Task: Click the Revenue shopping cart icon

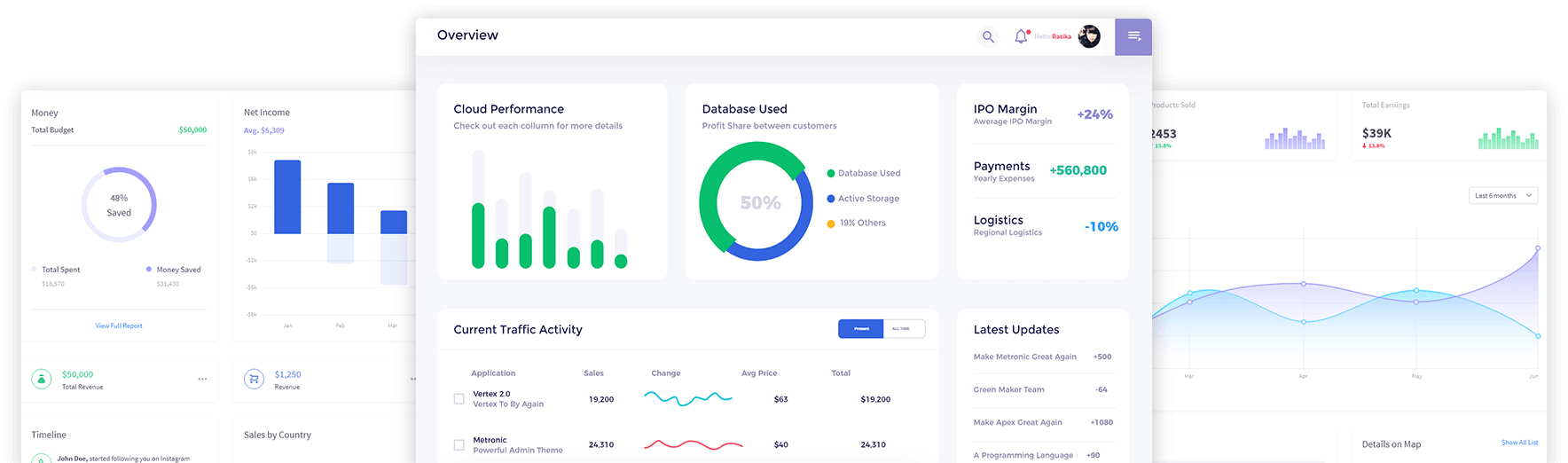Action: point(254,379)
